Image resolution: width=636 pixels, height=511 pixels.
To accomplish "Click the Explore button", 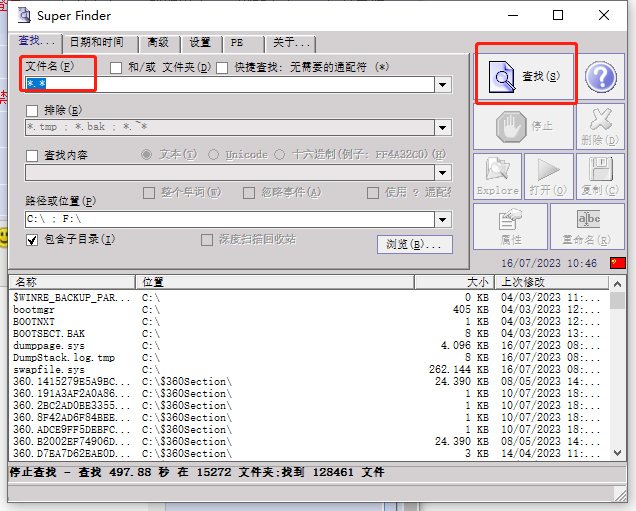I will coord(498,177).
